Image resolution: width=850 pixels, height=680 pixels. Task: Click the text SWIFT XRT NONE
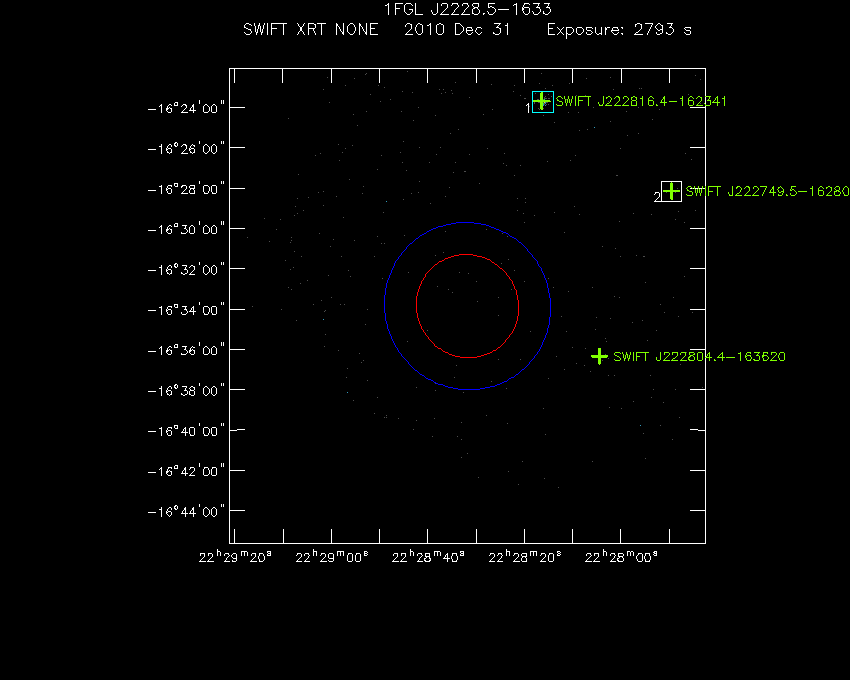coord(311,29)
